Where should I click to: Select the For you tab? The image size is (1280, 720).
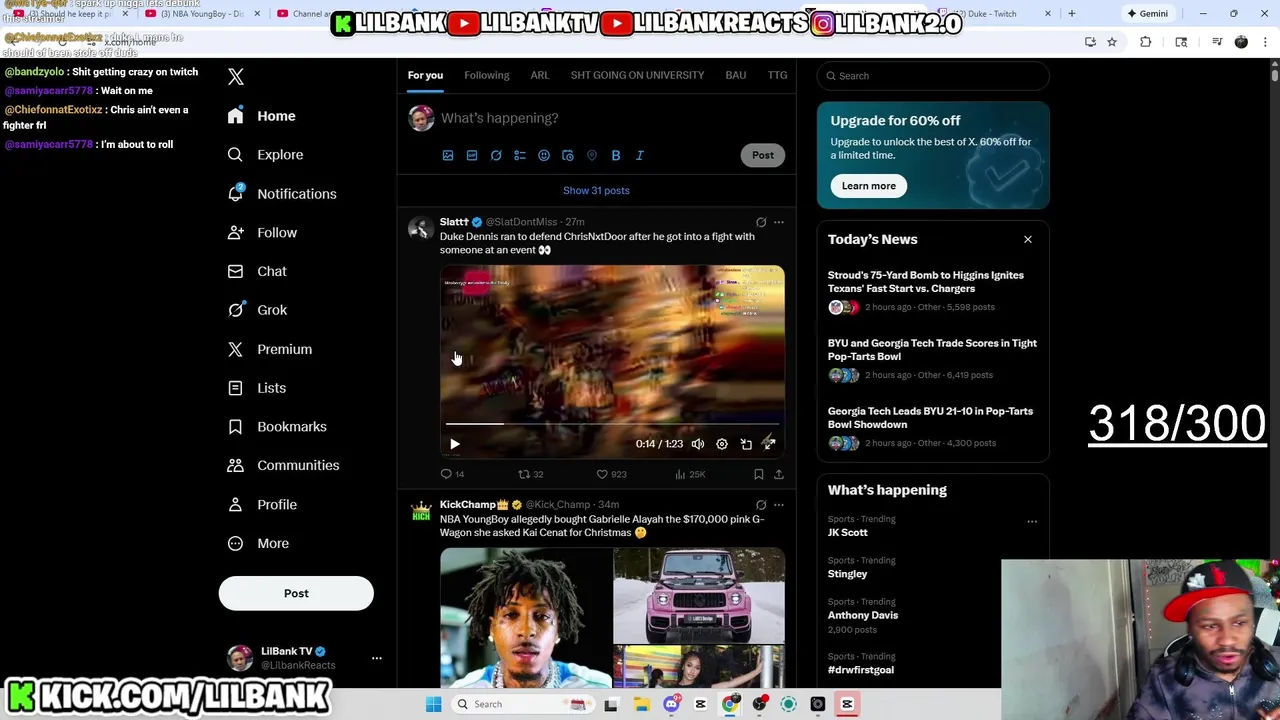425,75
